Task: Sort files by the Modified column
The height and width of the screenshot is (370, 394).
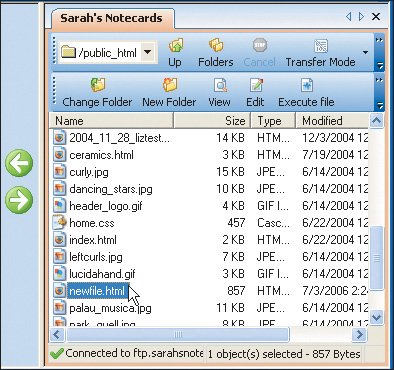Action: coord(332,121)
